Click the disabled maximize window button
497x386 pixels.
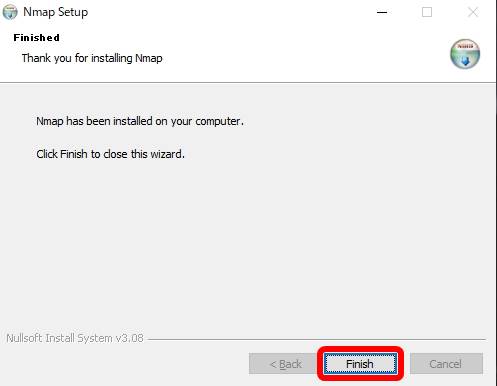427,12
